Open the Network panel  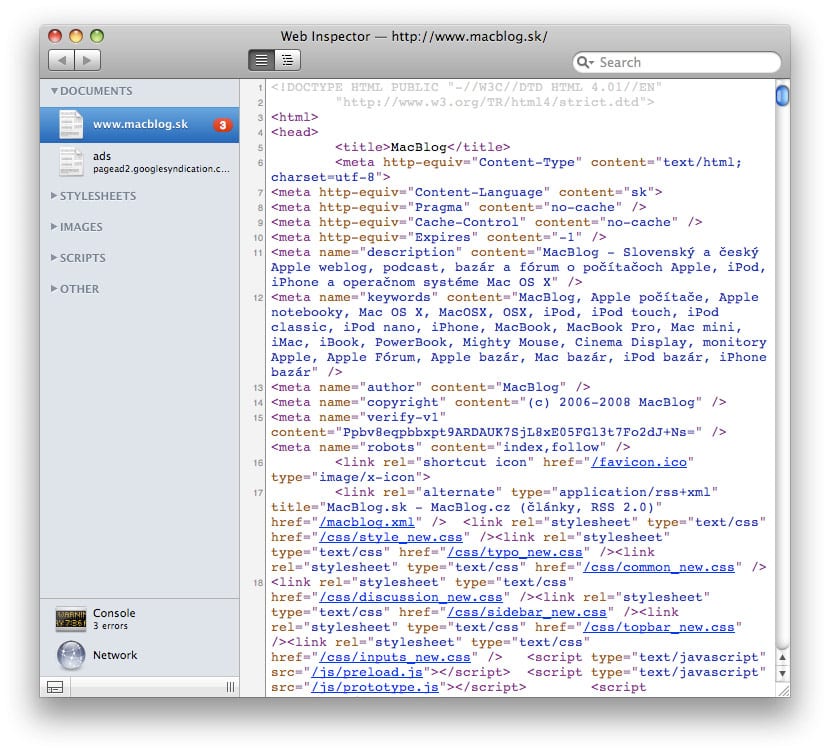point(140,655)
